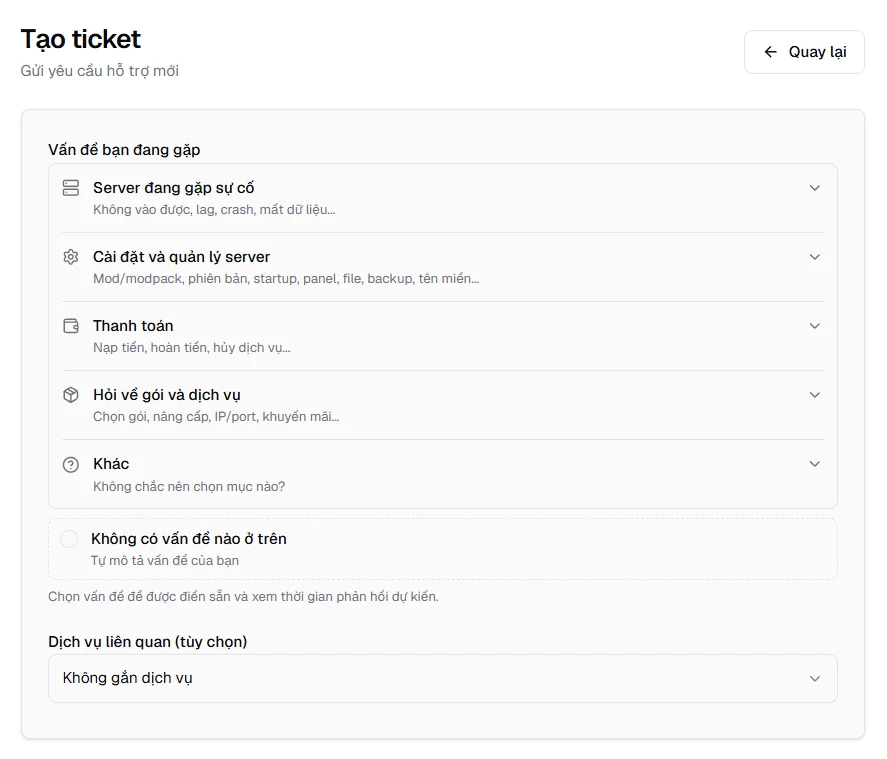
Task: Click the title 'Hỏi về gói và dịch vụ'
Action: pos(167,395)
